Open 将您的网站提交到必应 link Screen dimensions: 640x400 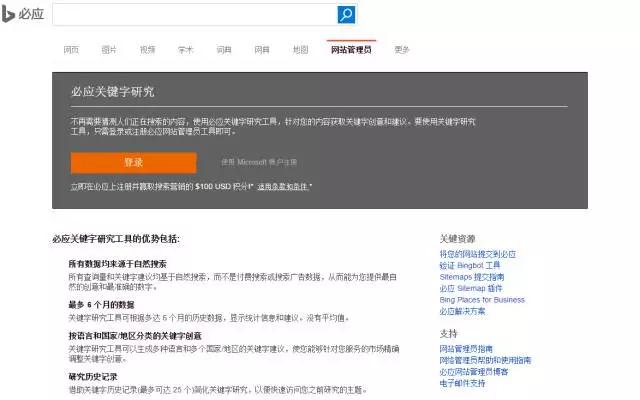point(478,254)
